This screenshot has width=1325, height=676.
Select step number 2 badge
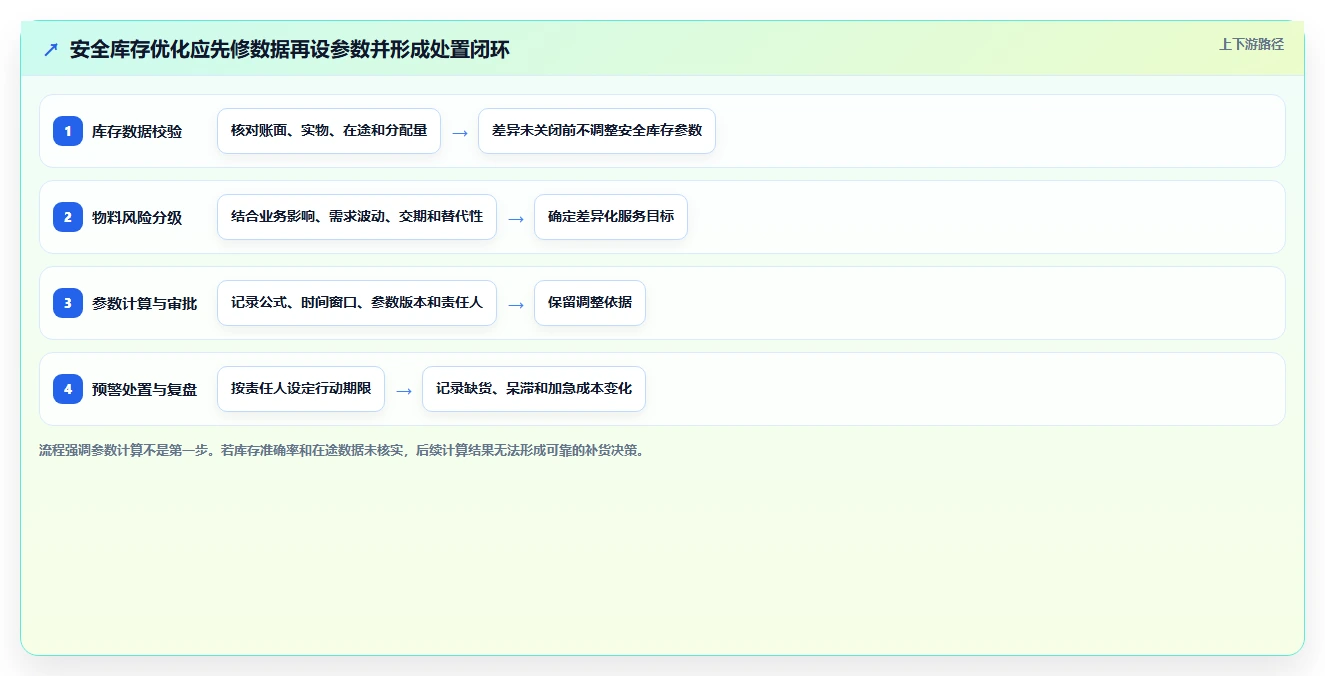coord(68,217)
